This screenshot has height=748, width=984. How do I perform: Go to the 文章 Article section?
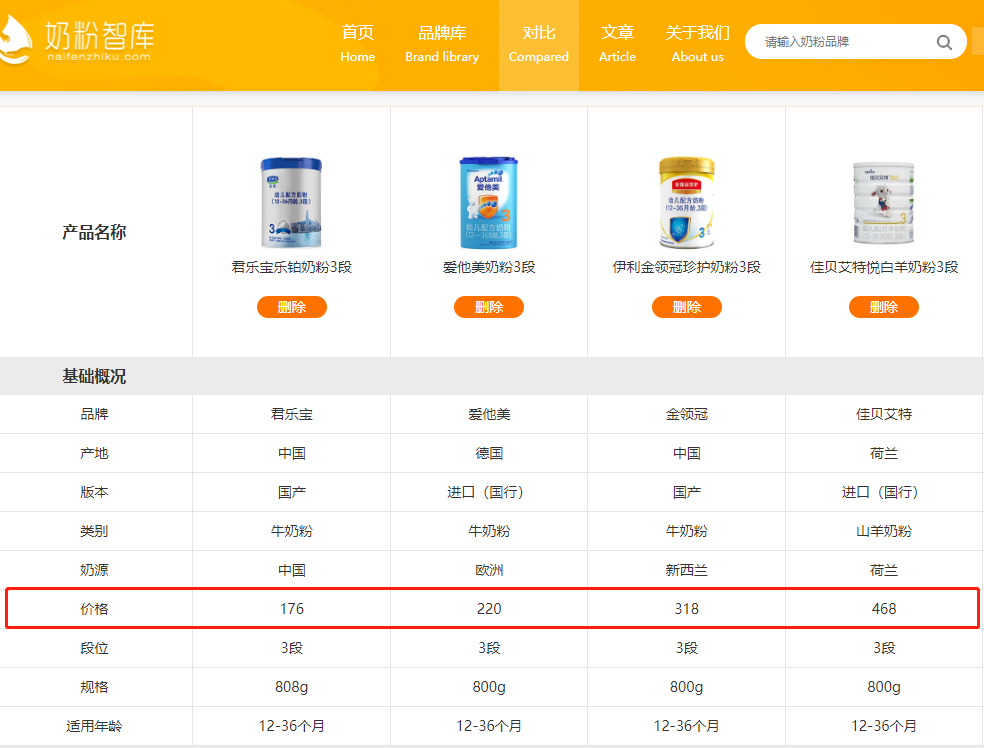(618, 43)
